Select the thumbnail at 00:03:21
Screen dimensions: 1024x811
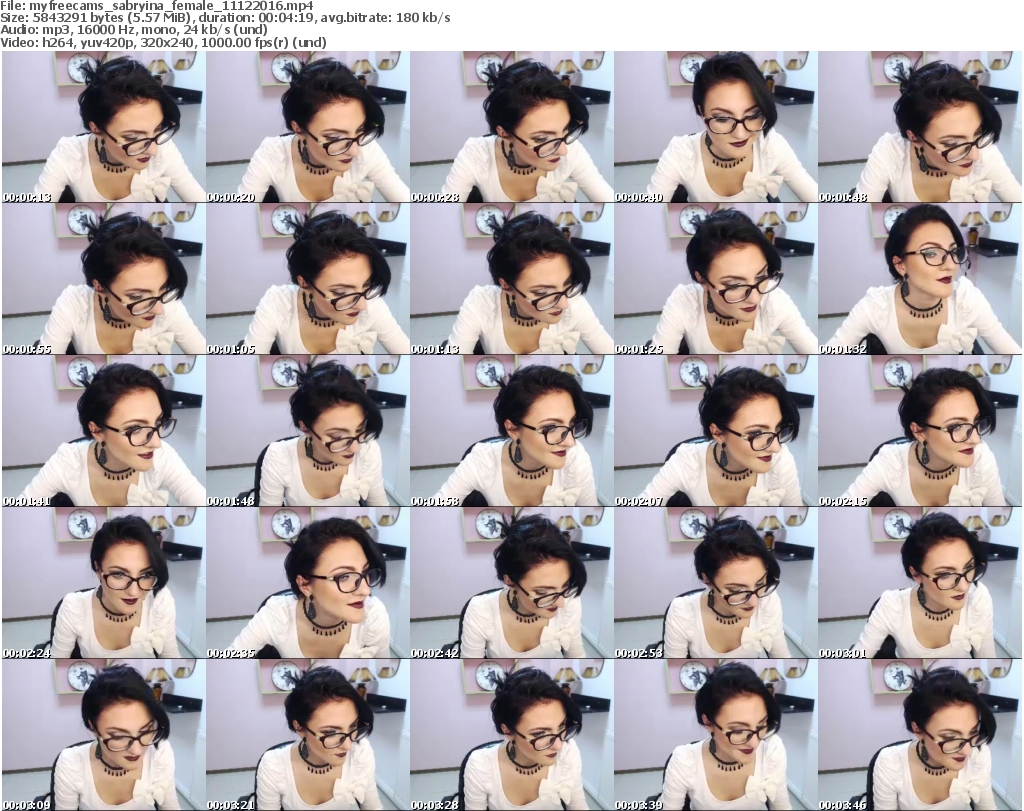point(308,735)
